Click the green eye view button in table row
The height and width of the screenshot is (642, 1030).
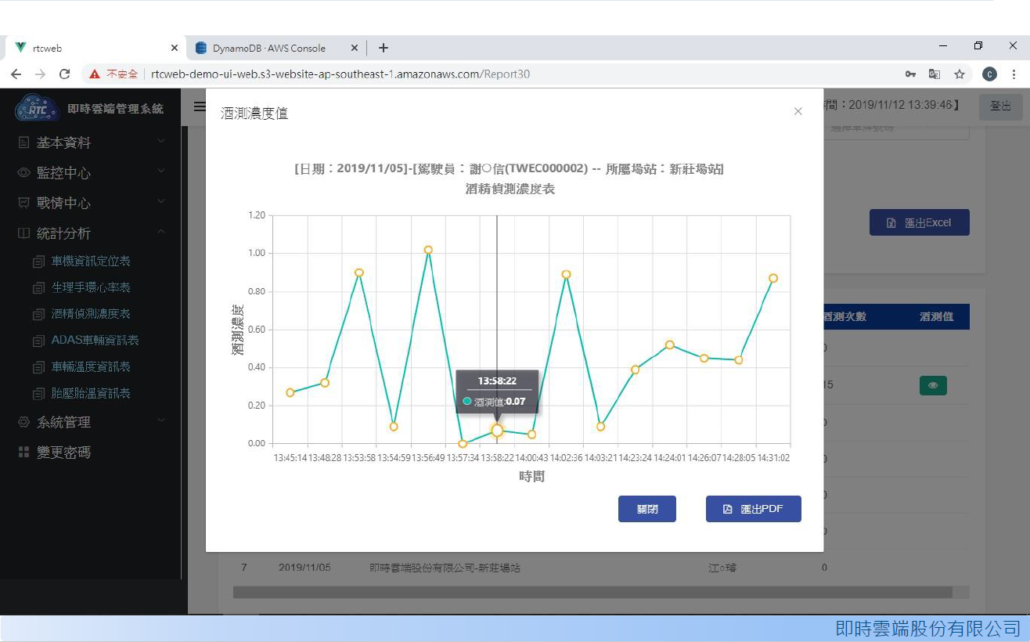(x=933, y=385)
